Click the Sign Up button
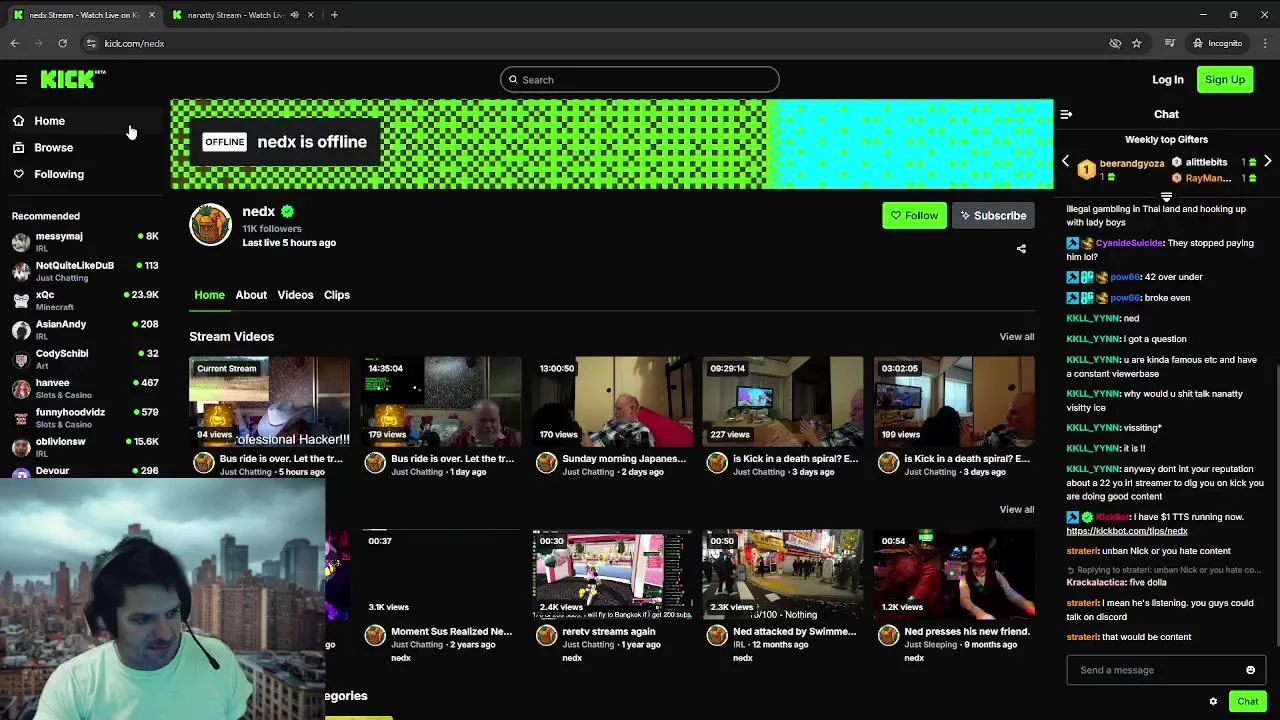This screenshot has width=1280, height=720. (x=1225, y=80)
